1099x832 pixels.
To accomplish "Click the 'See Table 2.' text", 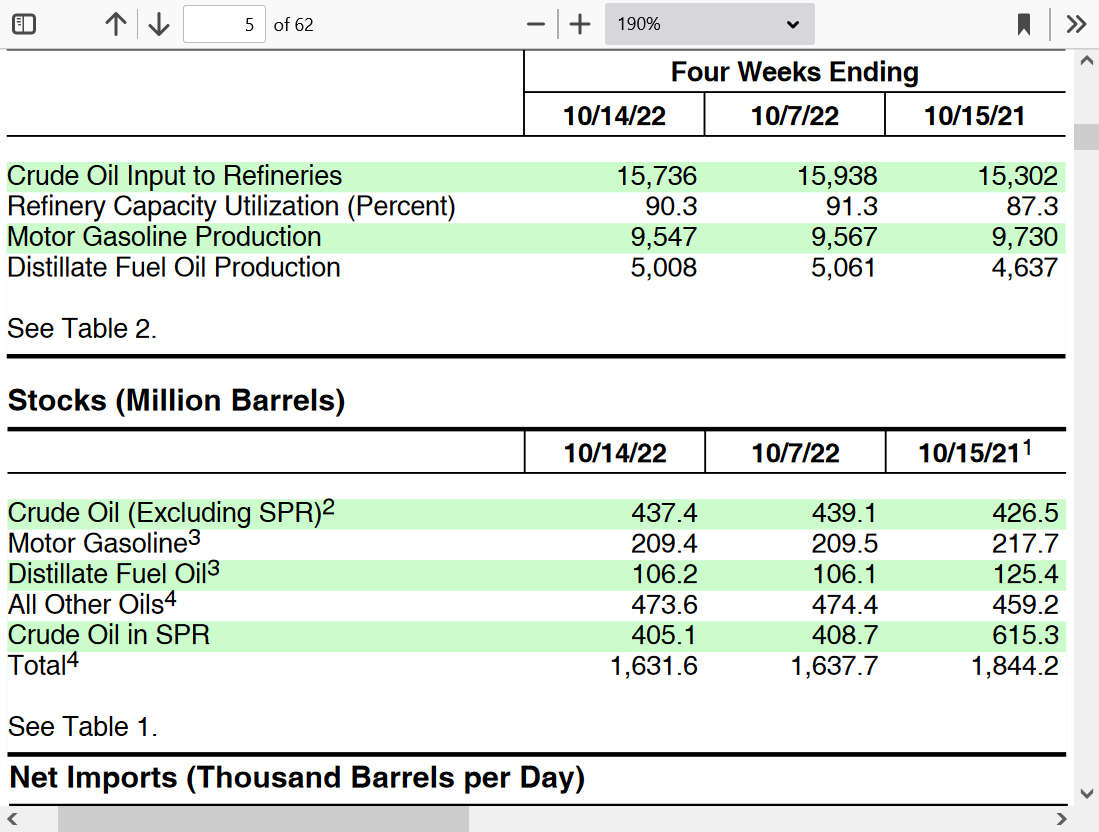I will (x=82, y=329).
